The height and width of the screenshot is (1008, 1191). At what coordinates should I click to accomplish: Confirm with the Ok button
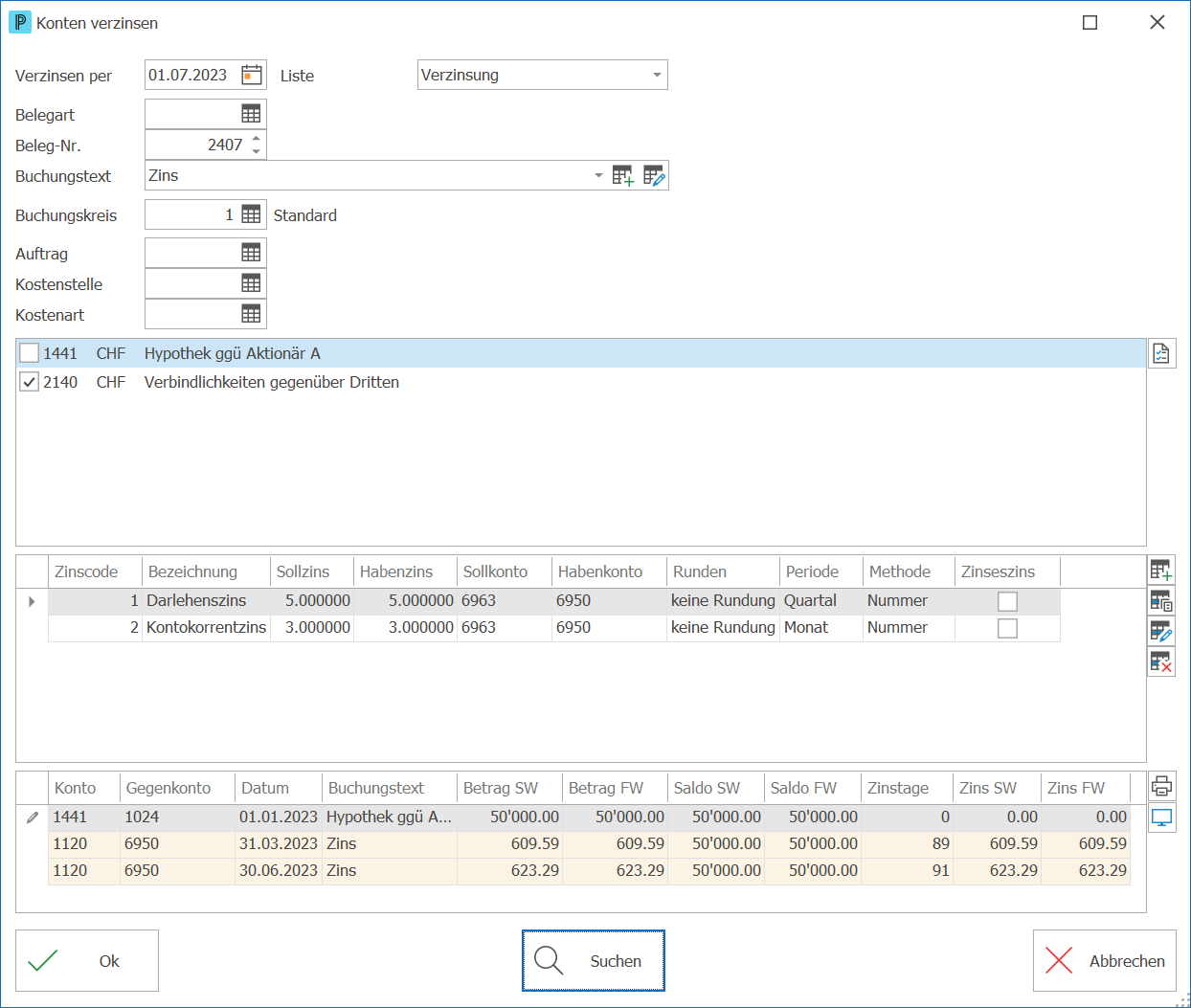point(87,961)
